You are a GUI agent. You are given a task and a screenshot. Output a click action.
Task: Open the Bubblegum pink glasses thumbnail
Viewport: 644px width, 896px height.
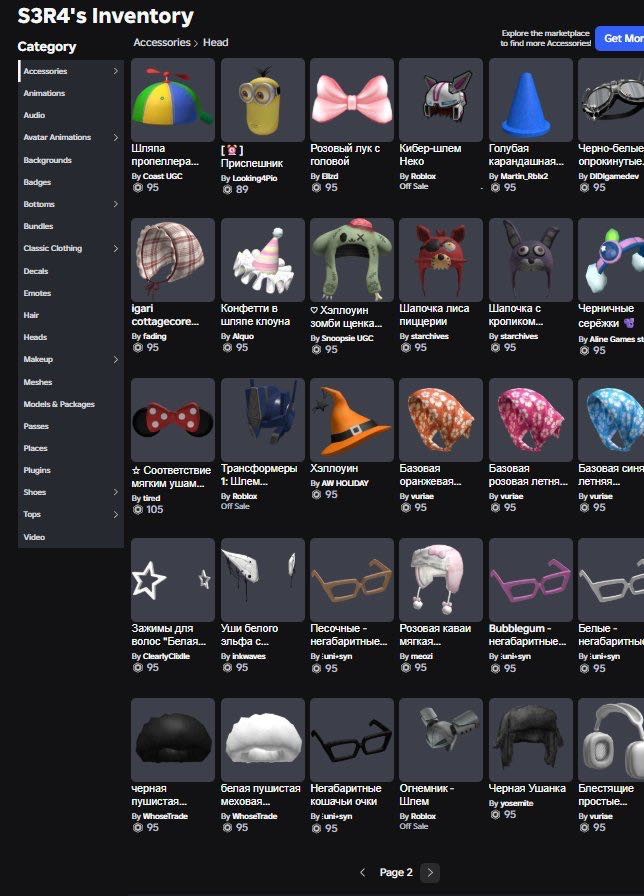pyautogui.click(x=530, y=579)
